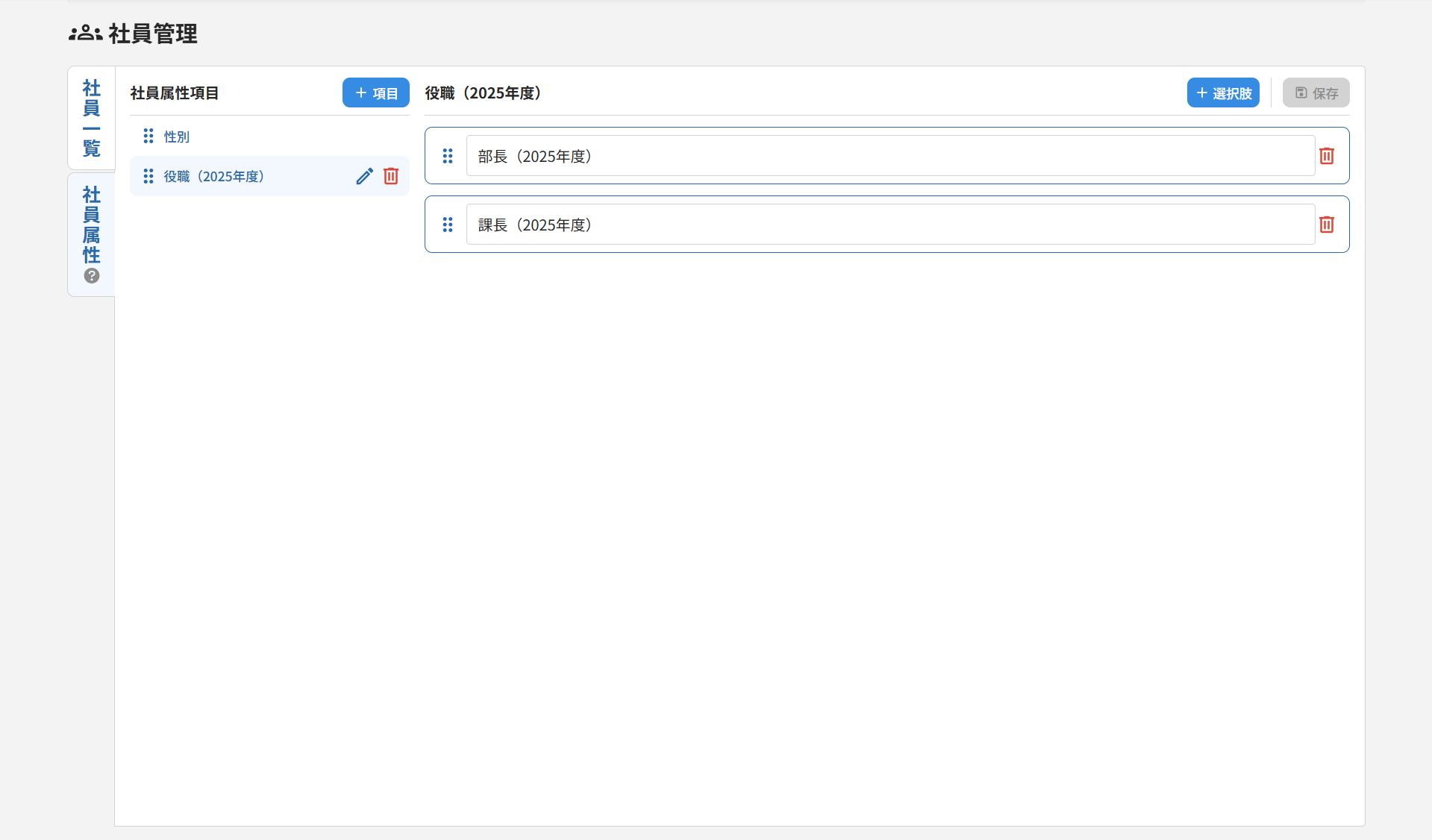This screenshot has height=840, width=1432.
Task: Click the edit pencil for 役職（2025年度）
Action: [x=364, y=176]
